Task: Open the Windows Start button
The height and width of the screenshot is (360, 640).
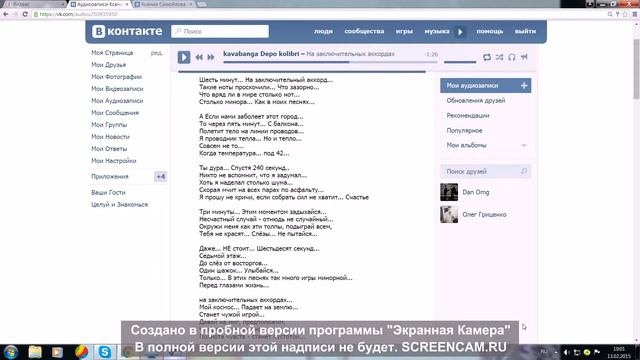Action: point(11,352)
